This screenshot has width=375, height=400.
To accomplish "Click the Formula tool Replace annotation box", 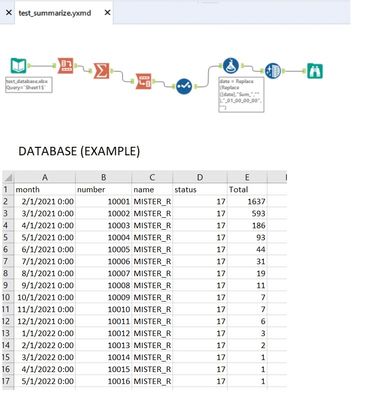I will [241, 95].
